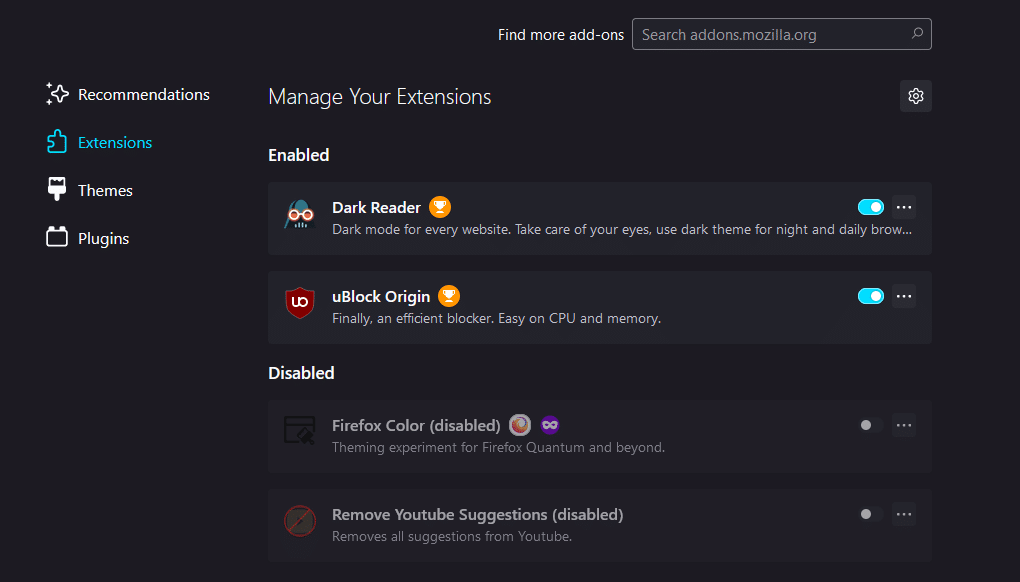This screenshot has height=582, width=1020.
Task: Open the gear tools menu for extensions
Action: click(916, 96)
